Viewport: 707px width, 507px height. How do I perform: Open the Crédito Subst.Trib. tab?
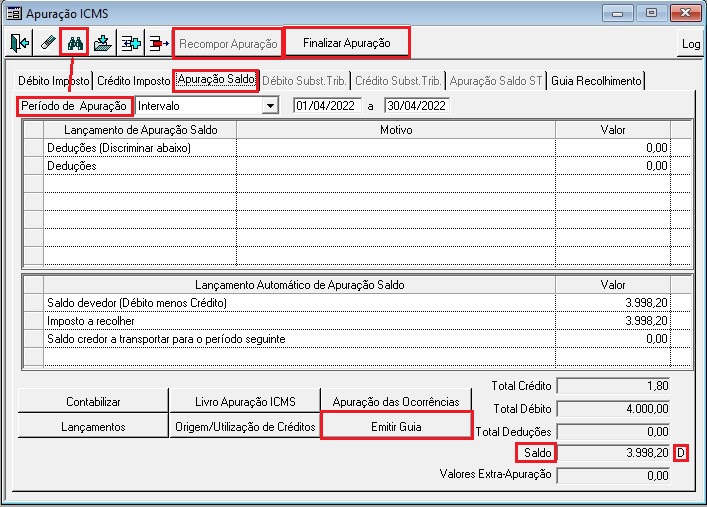tap(398, 81)
